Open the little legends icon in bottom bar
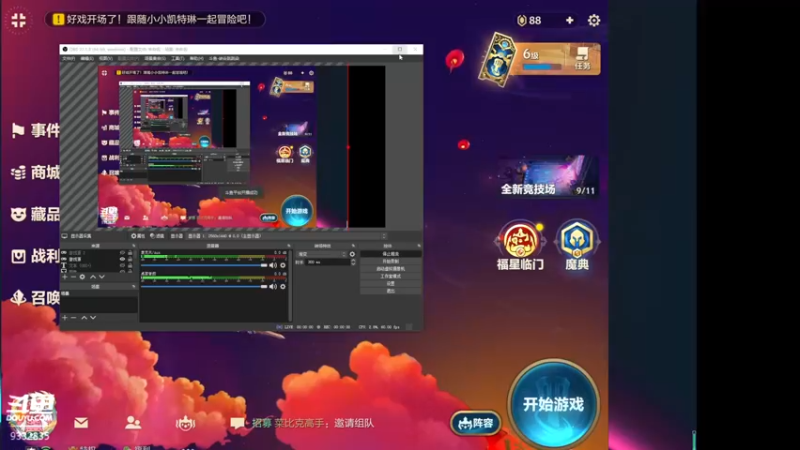This screenshot has width=800, height=450. click(x=185, y=423)
